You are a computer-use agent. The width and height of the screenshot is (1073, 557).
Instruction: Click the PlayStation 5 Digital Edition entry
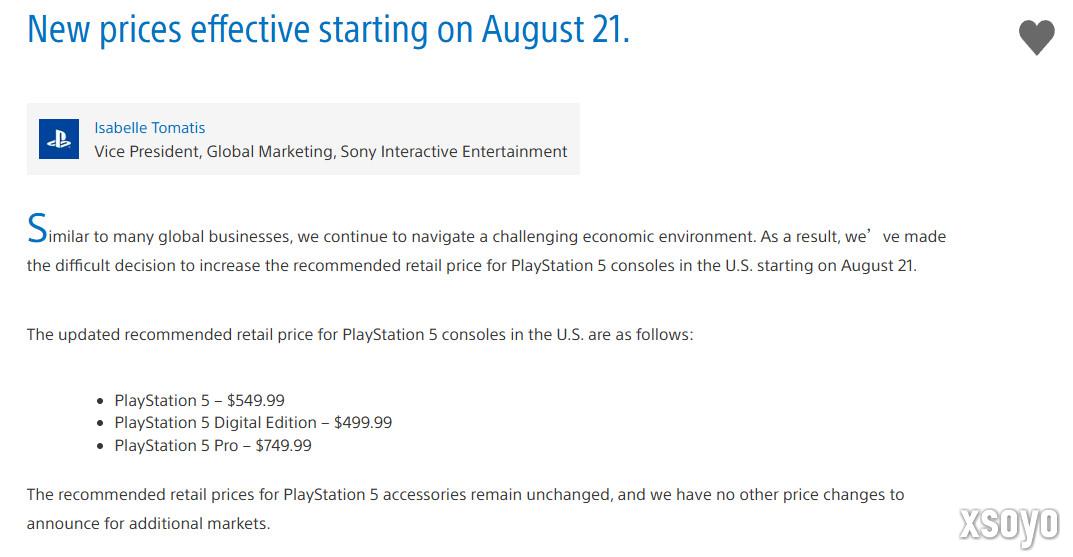pos(253,423)
